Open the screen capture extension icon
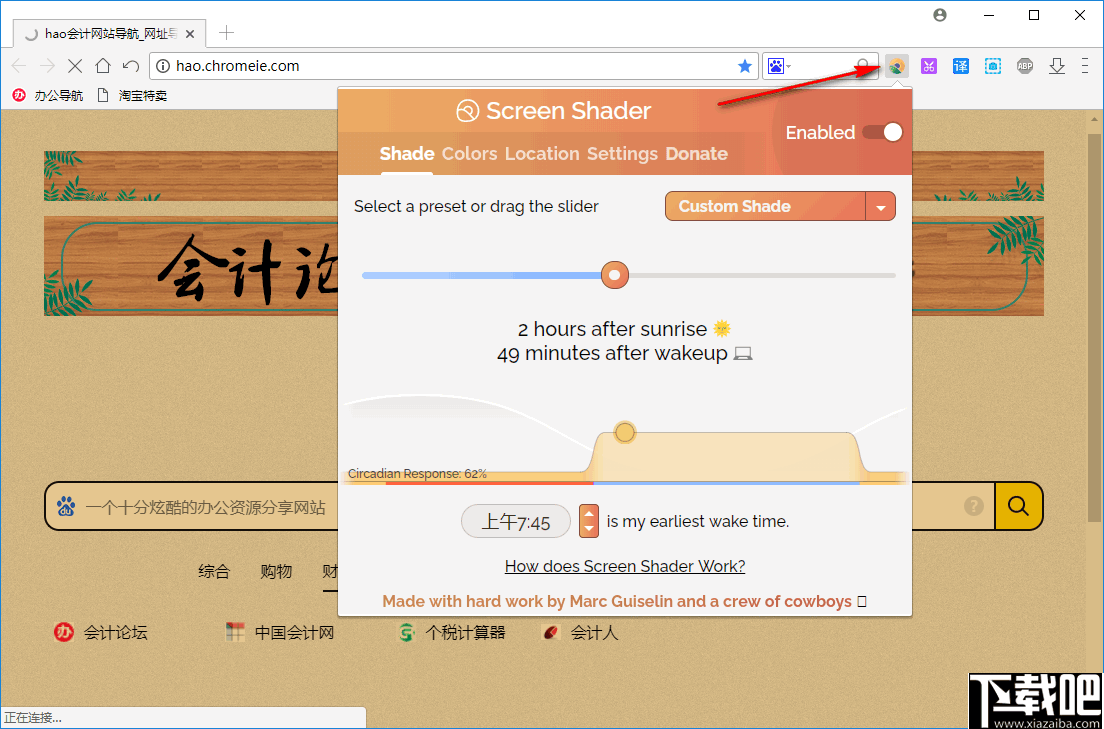 click(x=993, y=65)
